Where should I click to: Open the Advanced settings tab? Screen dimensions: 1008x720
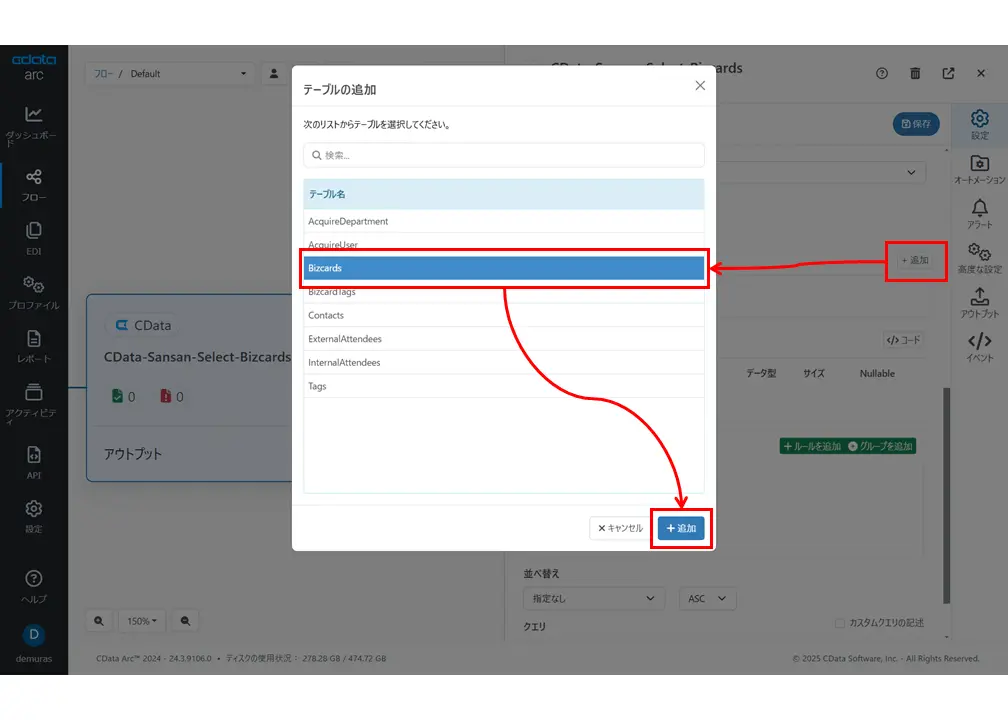click(980, 258)
